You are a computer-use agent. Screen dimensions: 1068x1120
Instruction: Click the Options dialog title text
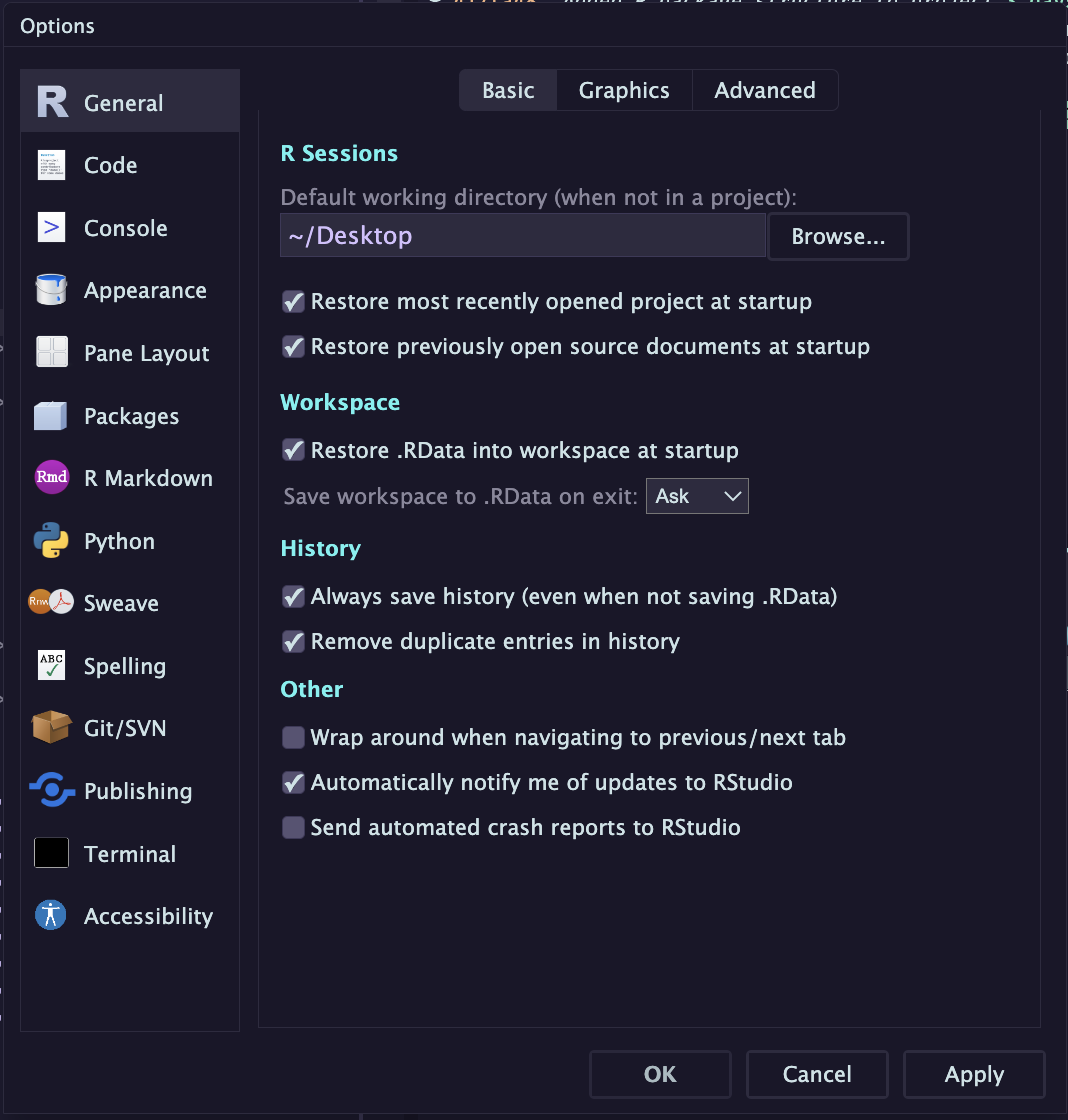click(57, 26)
